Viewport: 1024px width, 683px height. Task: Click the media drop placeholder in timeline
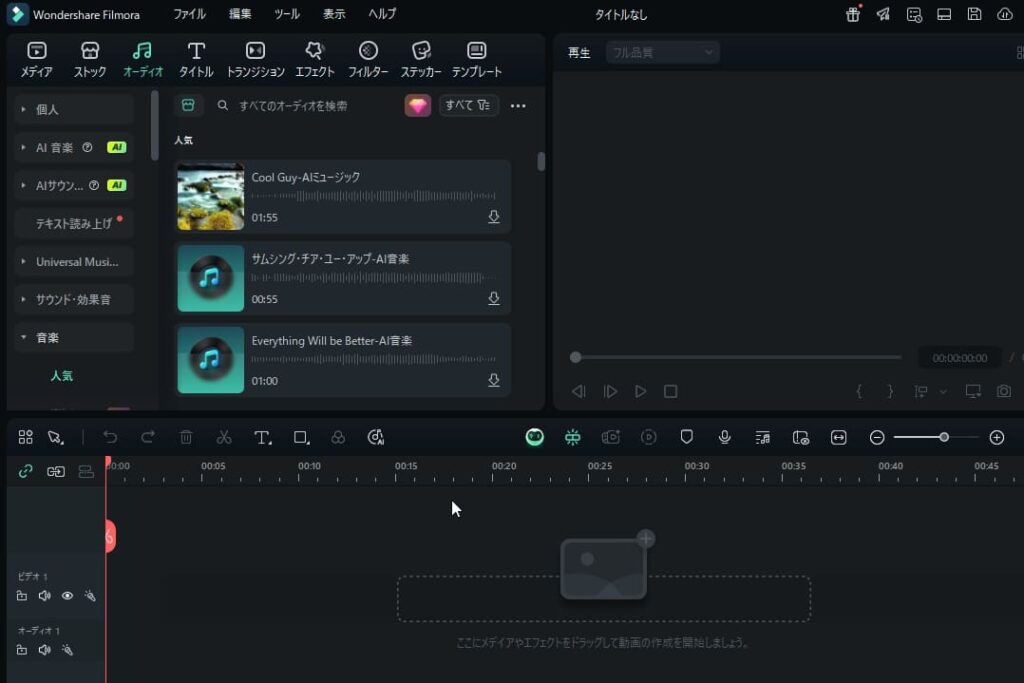click(x=603, y=598)
